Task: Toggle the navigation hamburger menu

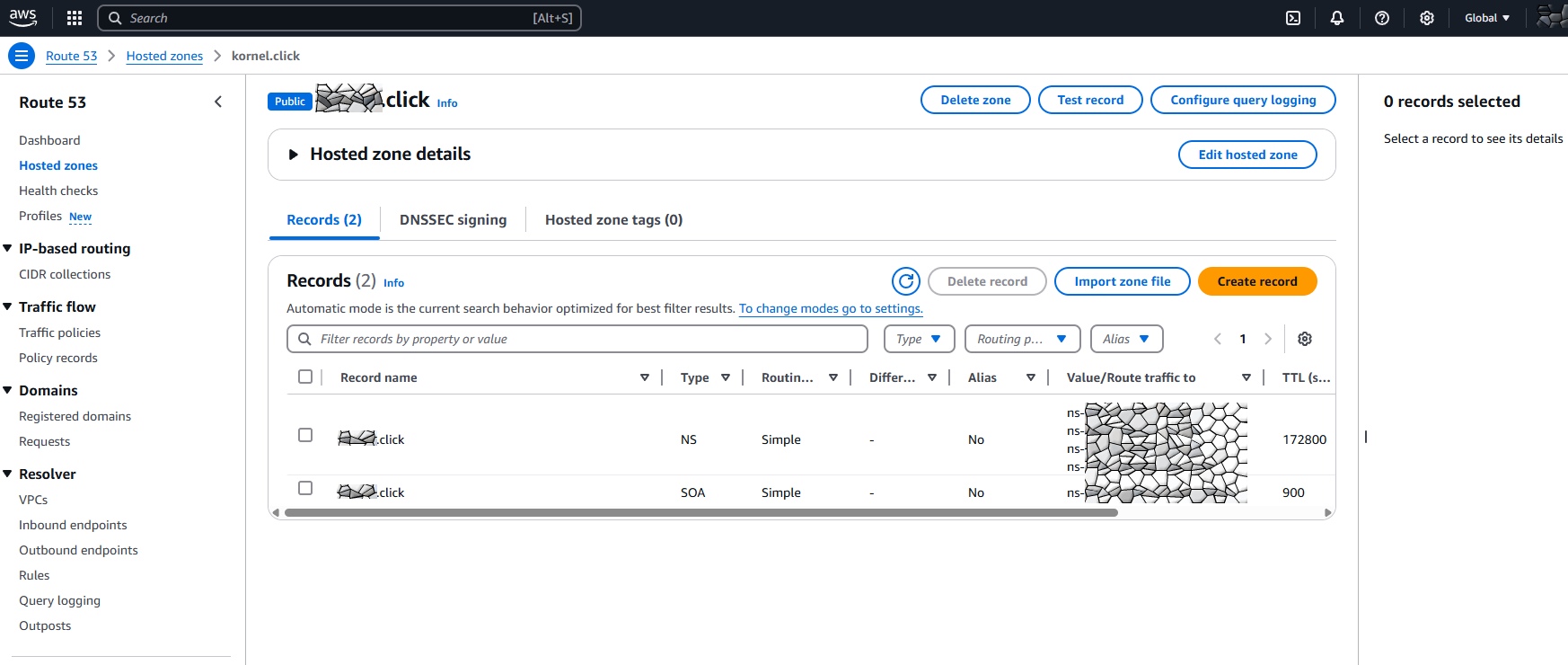Action: click(22, 56)
